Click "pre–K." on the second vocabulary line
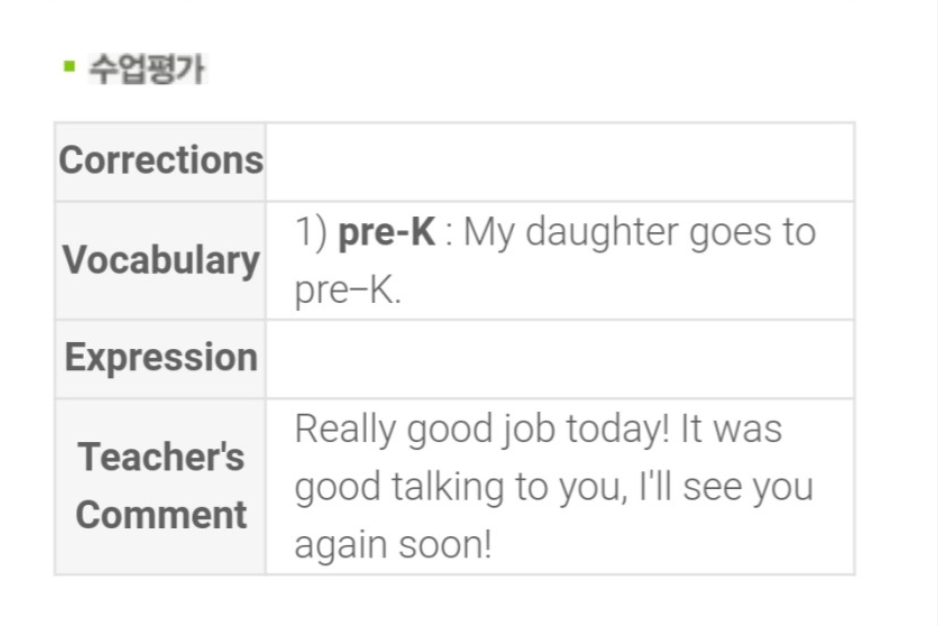 347,290
